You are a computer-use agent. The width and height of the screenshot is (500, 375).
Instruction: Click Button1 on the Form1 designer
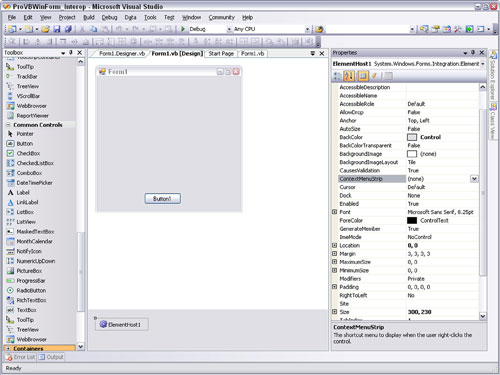(x=163, y=199)
